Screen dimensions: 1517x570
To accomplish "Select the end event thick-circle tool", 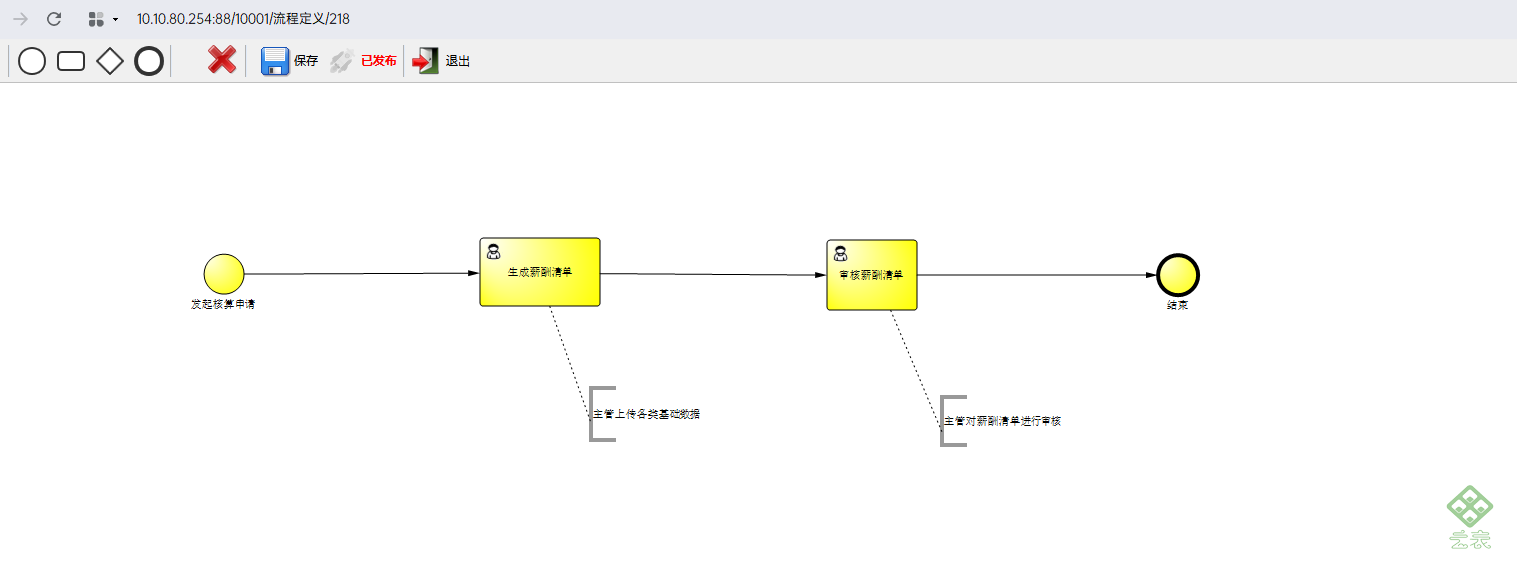I will pyautogui.click(x=149, y=61).
